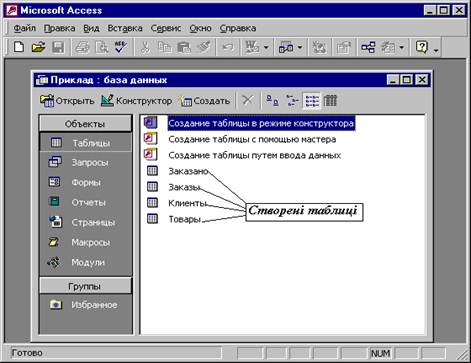Switch to List view
This screenshot has height=363, width=471.
[312, 100]
